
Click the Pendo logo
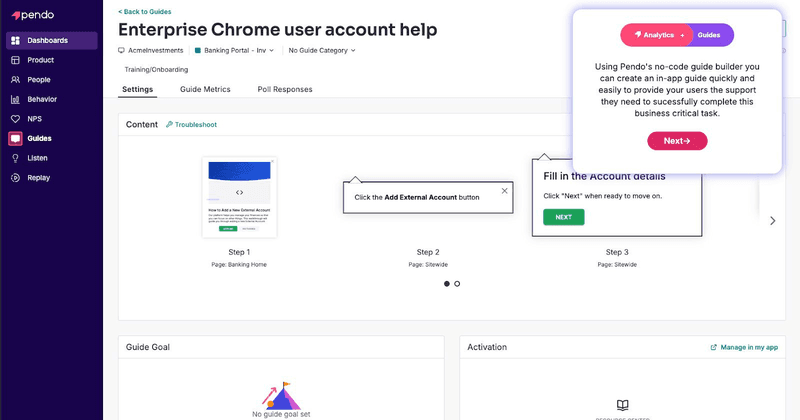pyautogui.click(x=32, y=16)
